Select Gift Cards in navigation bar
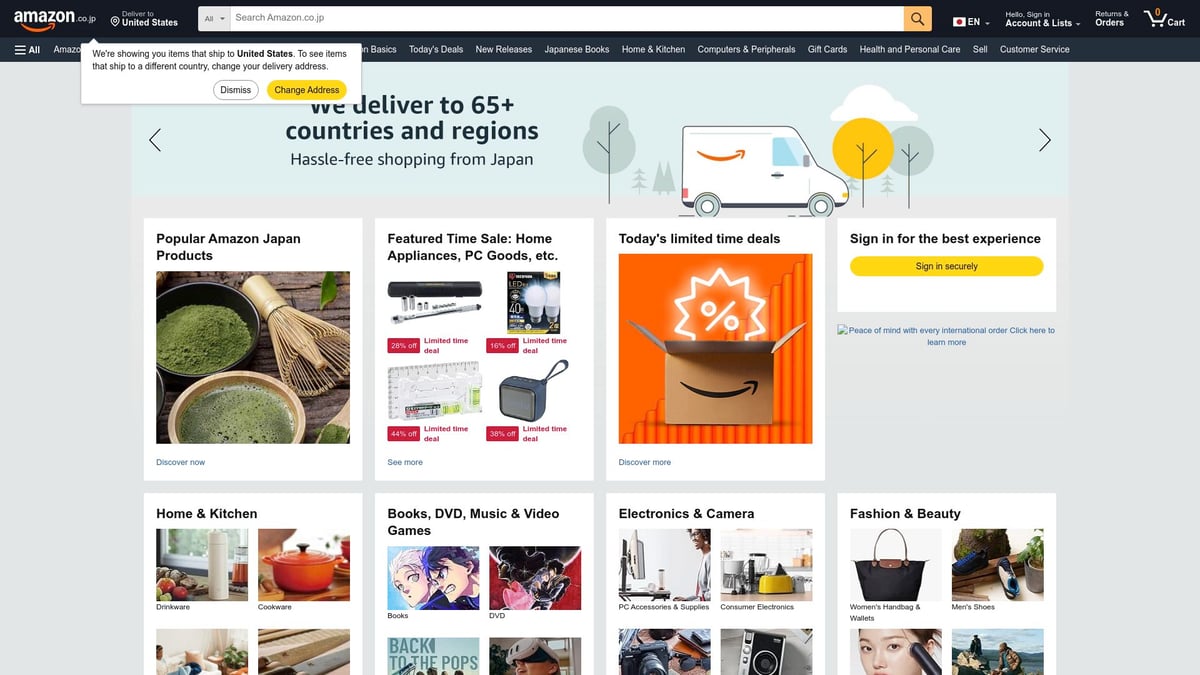Viewport: 1200px width, 675px height. 827,49
